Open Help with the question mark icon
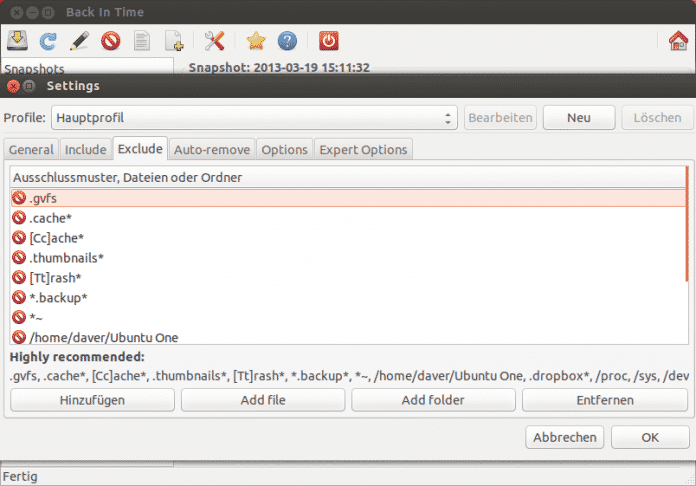The height and width of the screenshot is (486, 696). point(287,41)
